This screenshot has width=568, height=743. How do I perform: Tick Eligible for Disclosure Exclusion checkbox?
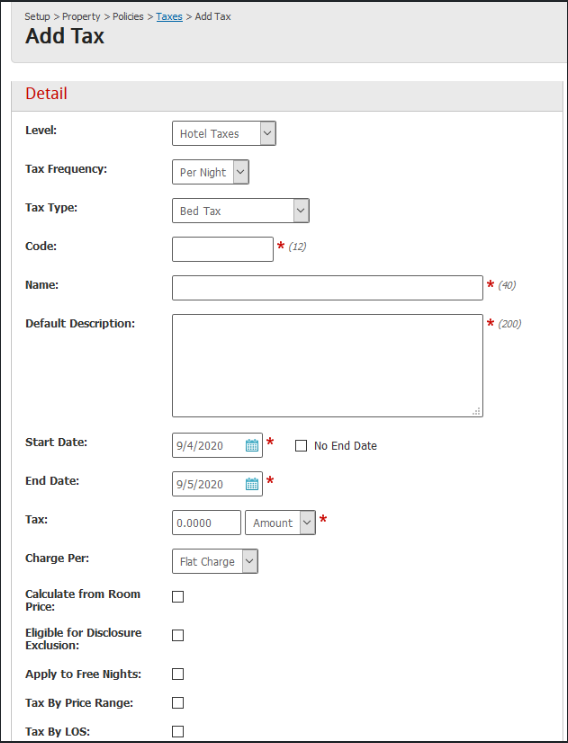(178, 635)
